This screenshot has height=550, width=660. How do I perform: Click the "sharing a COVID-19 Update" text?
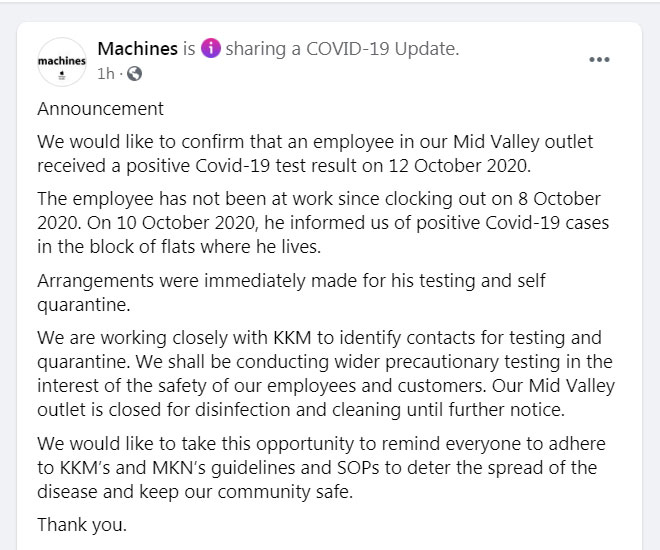tap(342, 49)
